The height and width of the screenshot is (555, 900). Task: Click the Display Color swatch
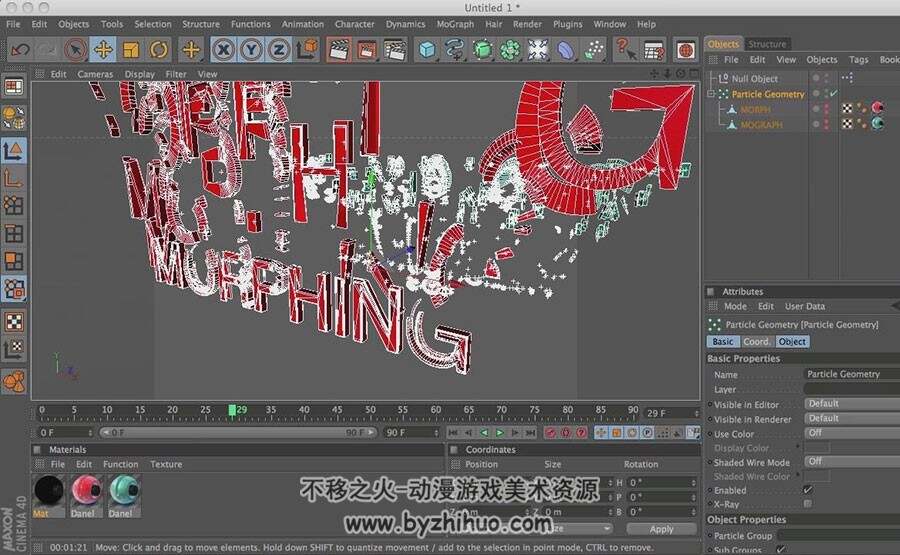pyautogui.click(x=817, y=448)
